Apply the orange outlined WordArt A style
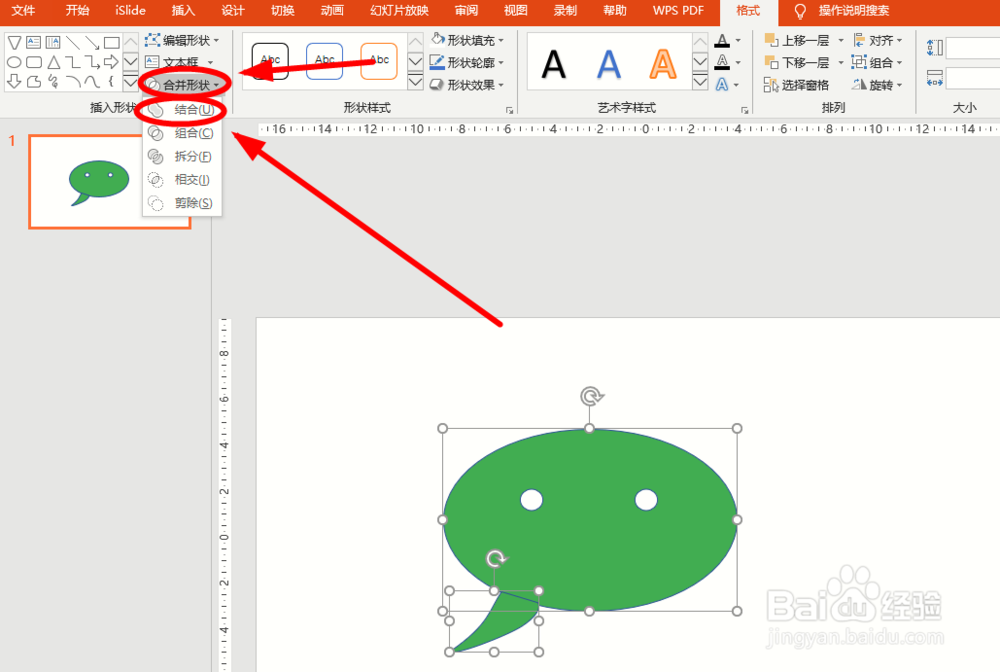The width and height of the screenshot is (1000, 672). (663, 64)
